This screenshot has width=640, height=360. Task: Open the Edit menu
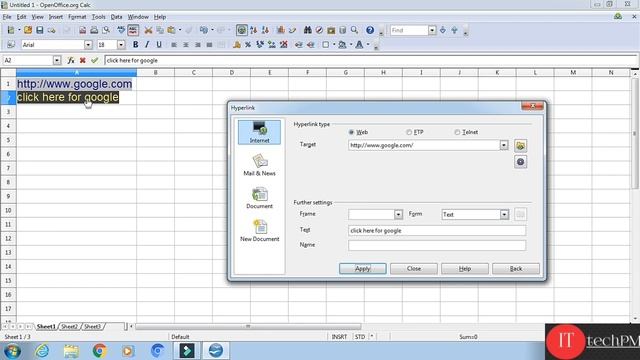21,17
